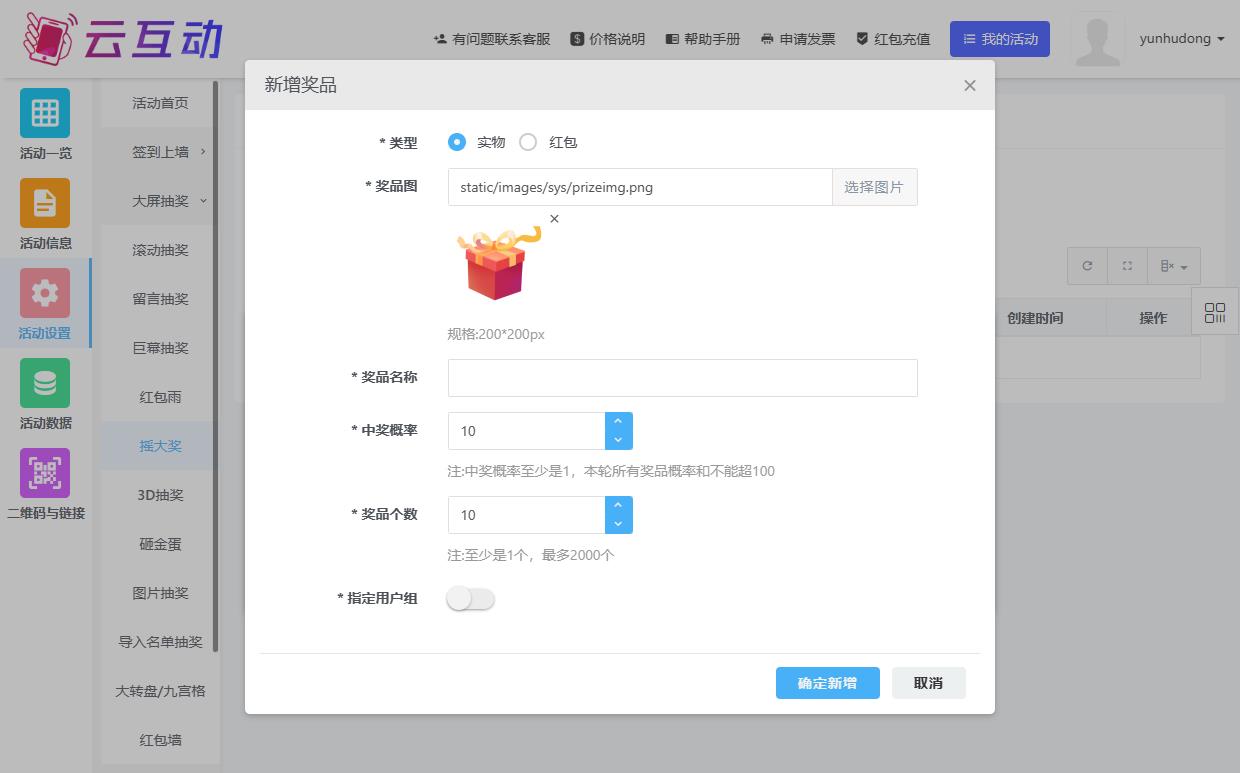The image size is (1240, 773).
Task: Decrease the 中奖概率 value
Action: pos(618,440)
